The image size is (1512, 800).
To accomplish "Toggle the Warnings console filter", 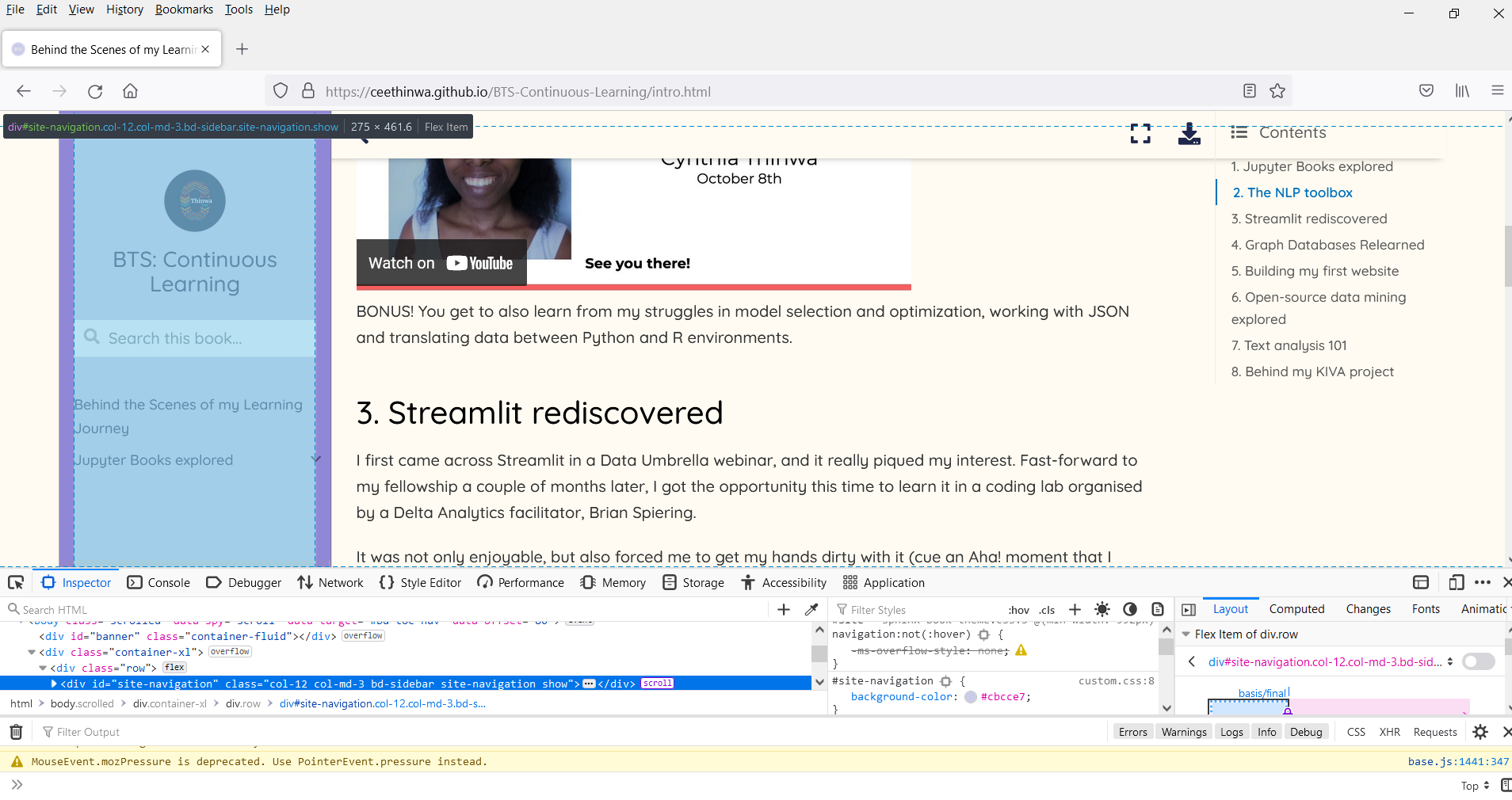I will (x=1184, y=732).
